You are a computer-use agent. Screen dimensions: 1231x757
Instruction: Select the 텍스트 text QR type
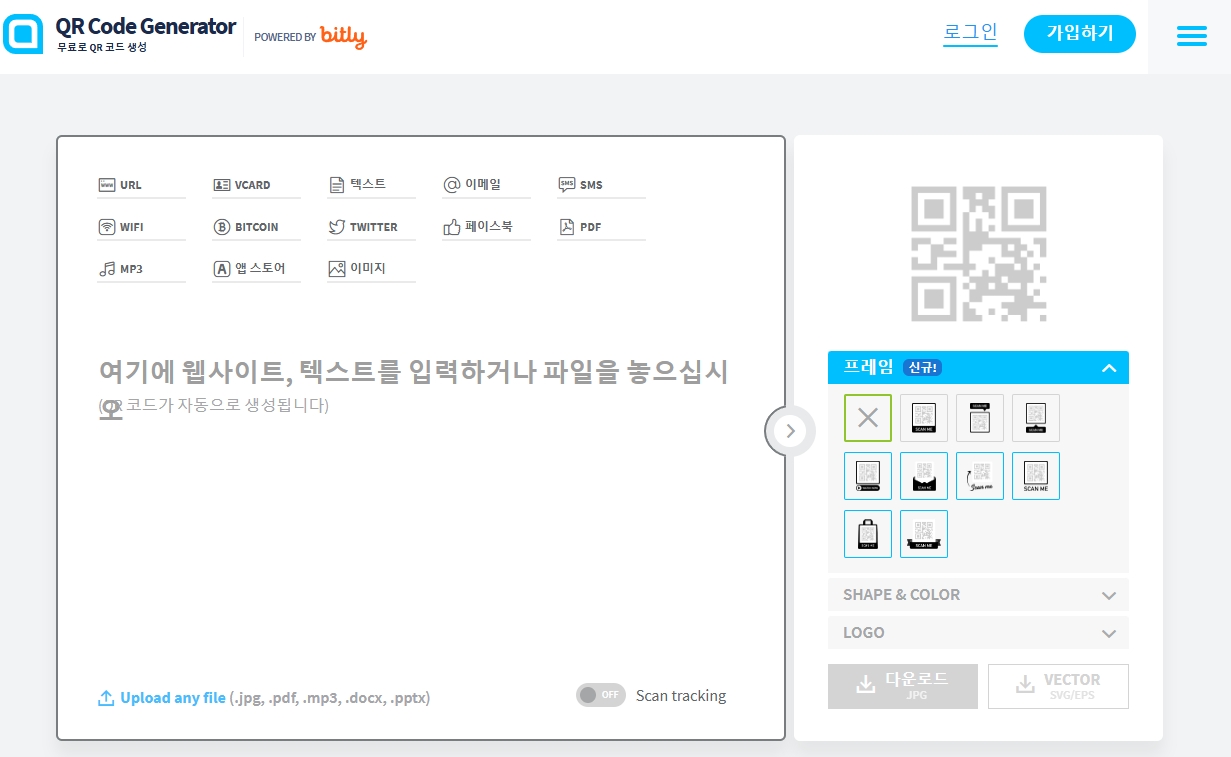[x=371, y=185]
